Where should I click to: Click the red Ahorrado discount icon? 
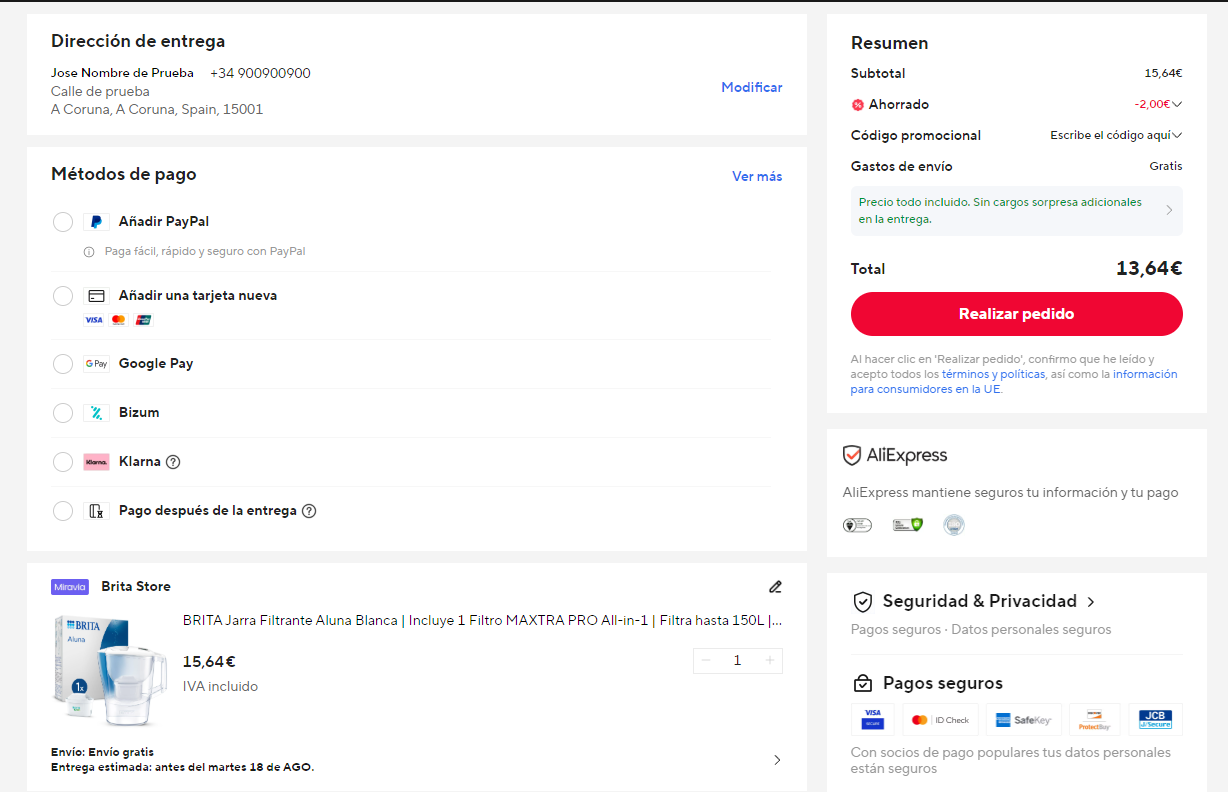tap(857, 105)
